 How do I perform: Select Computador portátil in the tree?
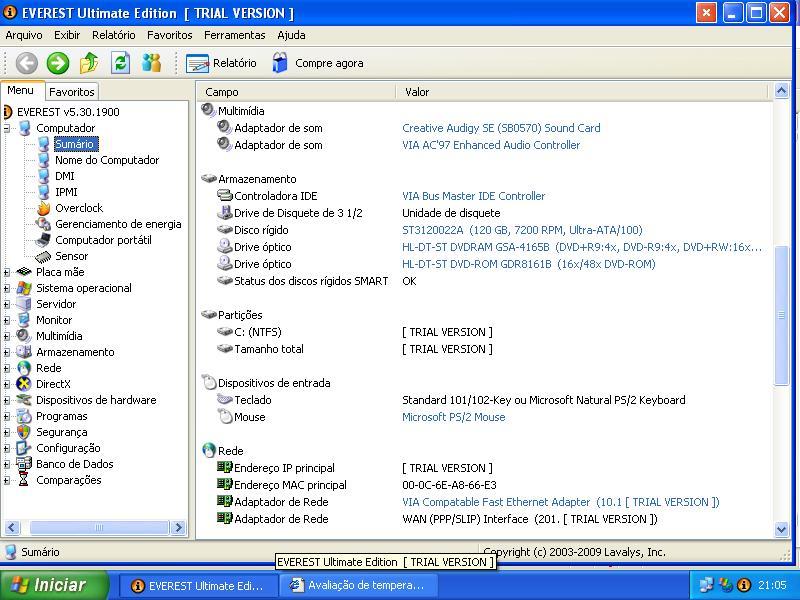click(x=104, y=240)
